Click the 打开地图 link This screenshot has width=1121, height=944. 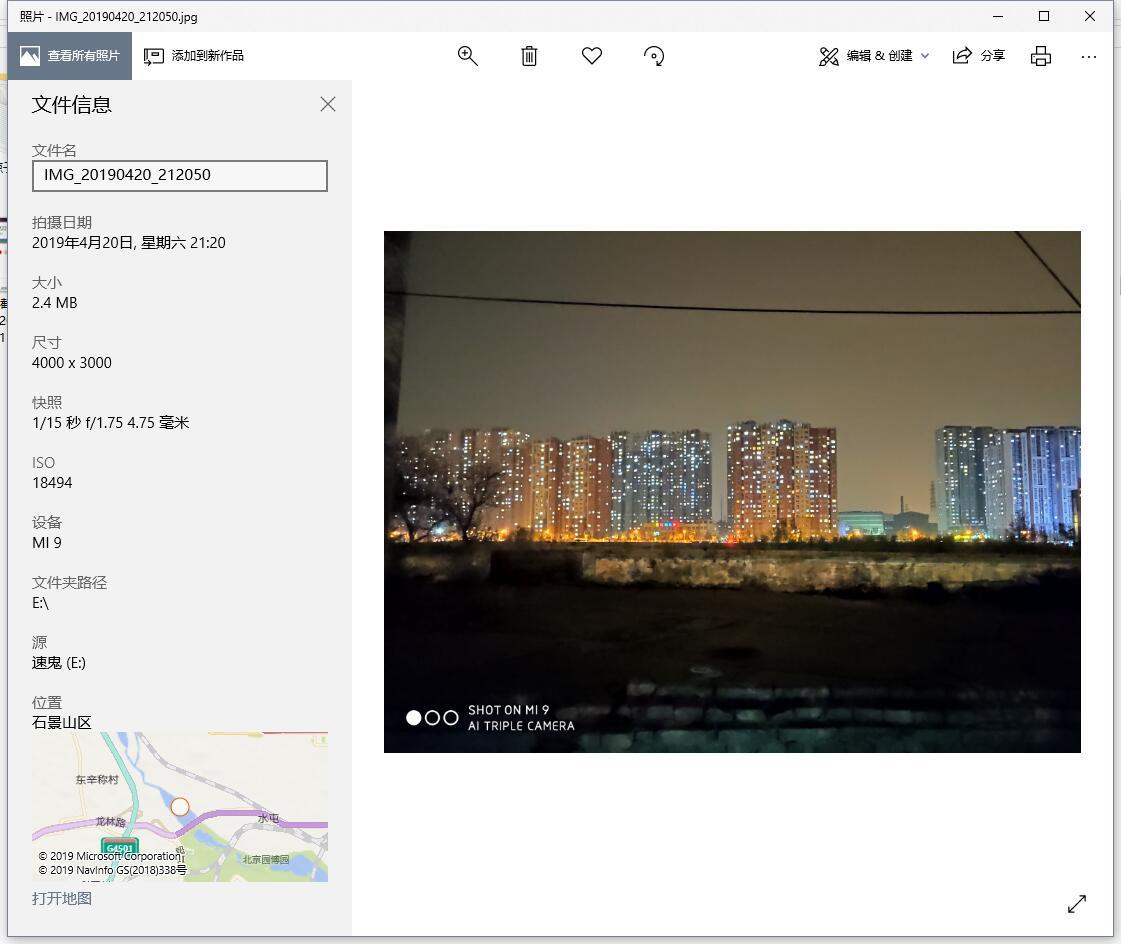point(62,898)
